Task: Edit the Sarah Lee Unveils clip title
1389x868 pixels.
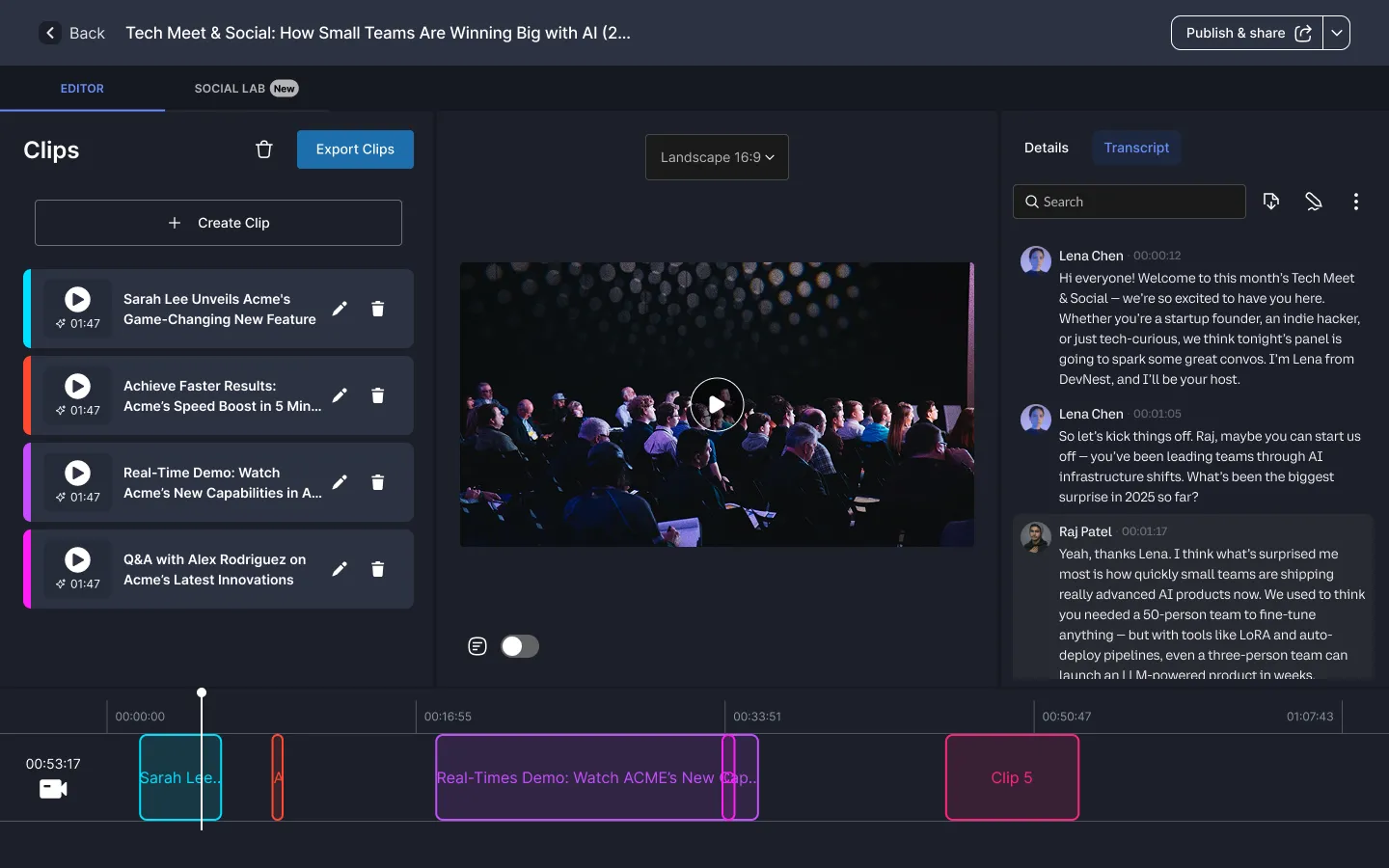Action: (340, 309)
